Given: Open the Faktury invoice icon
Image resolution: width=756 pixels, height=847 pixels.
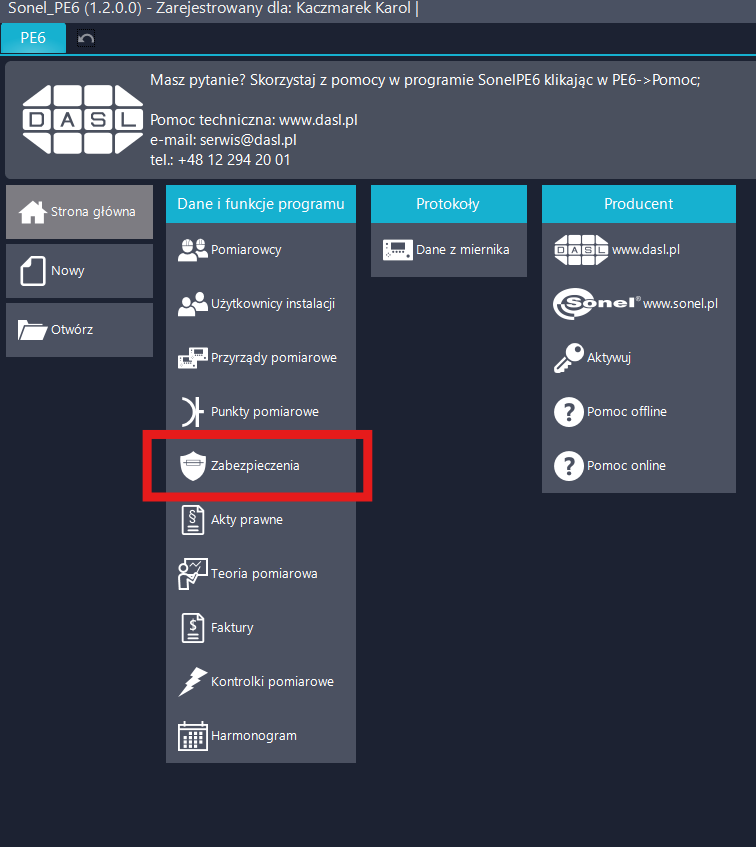Looking at the screenshot, I should 192,628.
